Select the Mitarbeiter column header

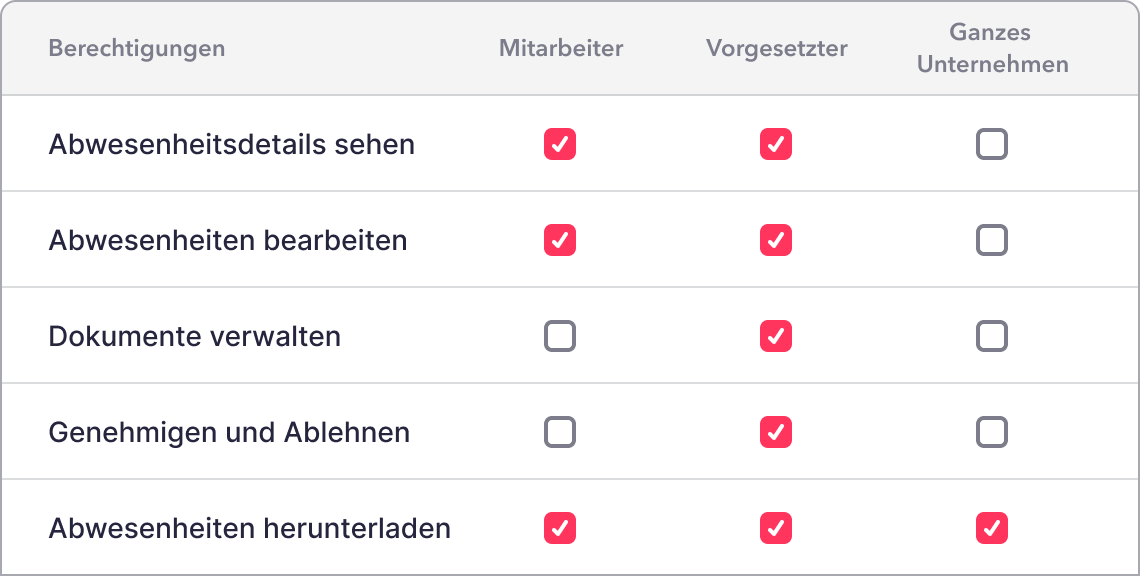tap(561, 48)
